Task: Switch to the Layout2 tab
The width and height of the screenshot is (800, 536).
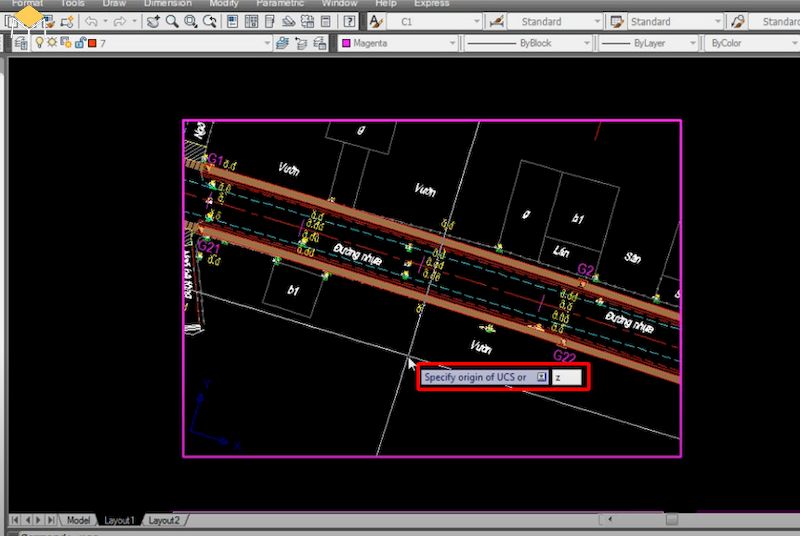Action: 164,520
